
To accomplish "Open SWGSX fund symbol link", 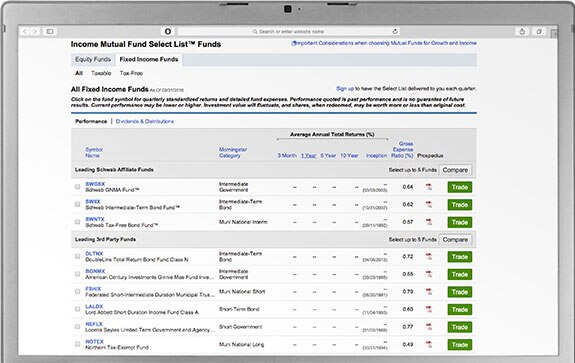I will [95, 184].
